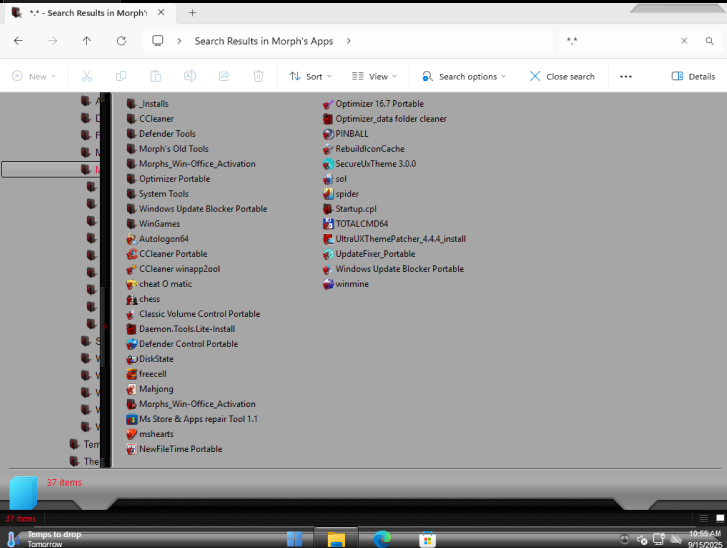Select the WinGames folder
Screen dimensions: 727x548
153,224
